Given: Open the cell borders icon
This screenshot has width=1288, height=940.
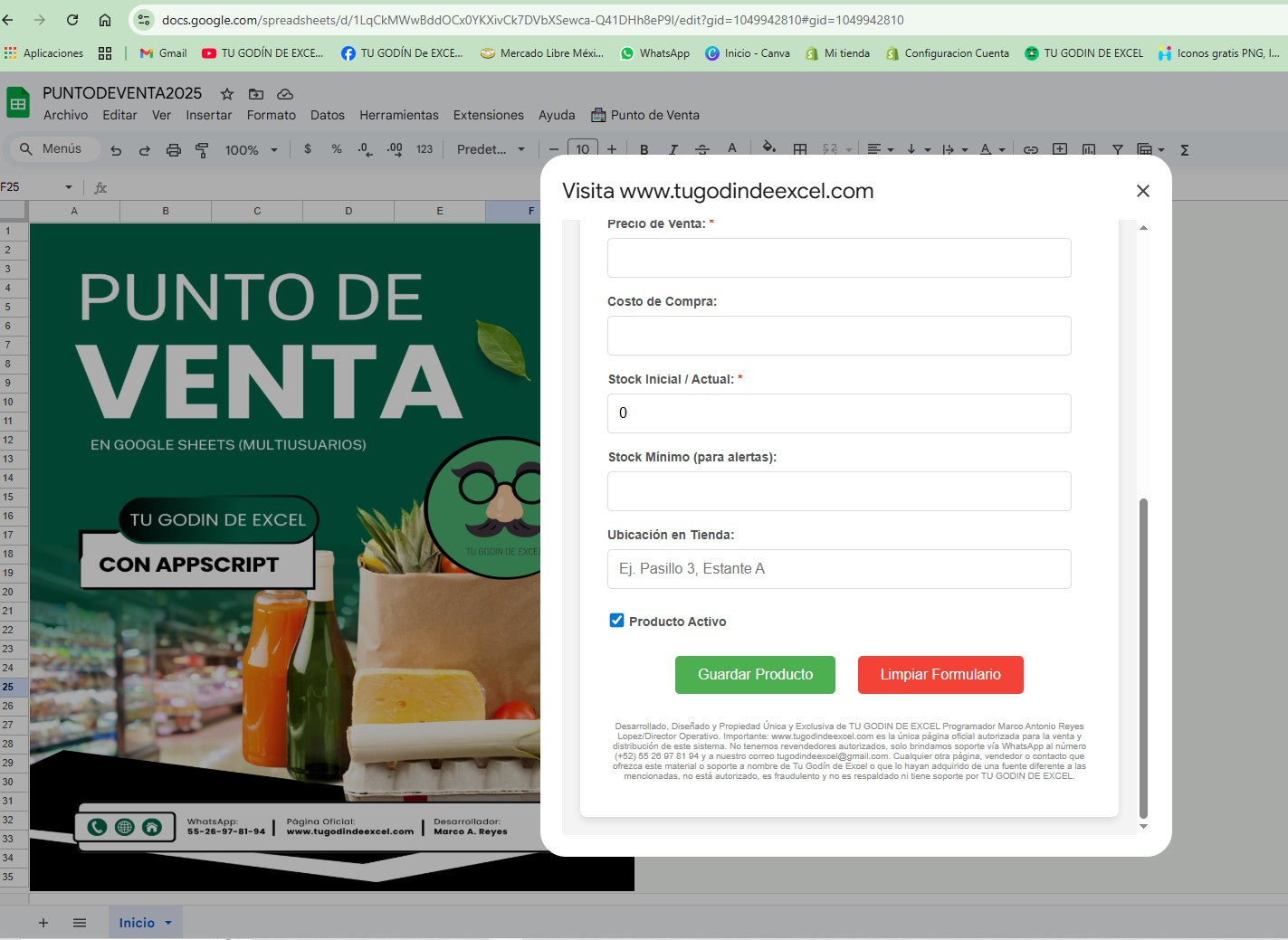Looking at the screenshot, I should click(x=800, y=149).
